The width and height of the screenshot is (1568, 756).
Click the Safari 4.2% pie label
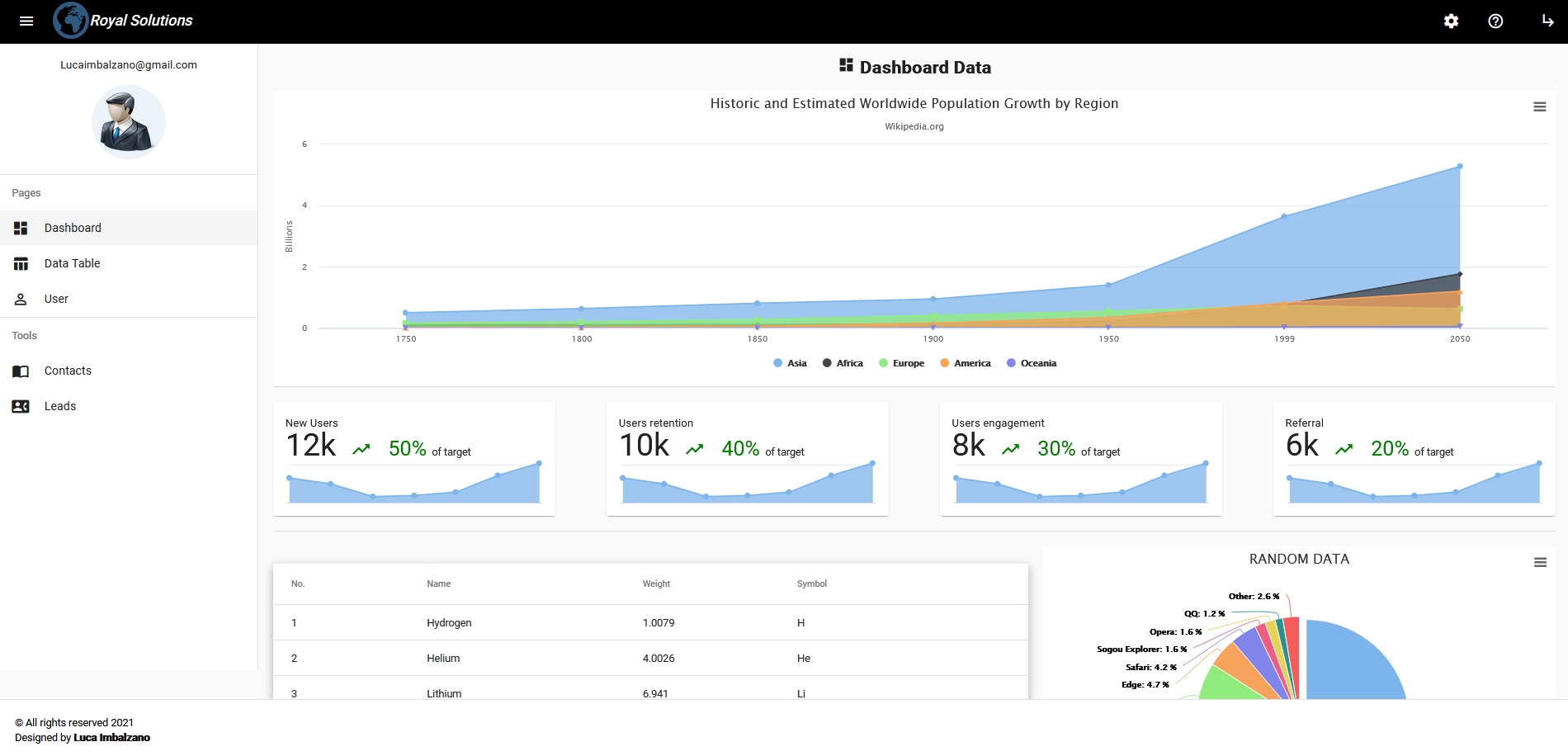(1151, 668)
